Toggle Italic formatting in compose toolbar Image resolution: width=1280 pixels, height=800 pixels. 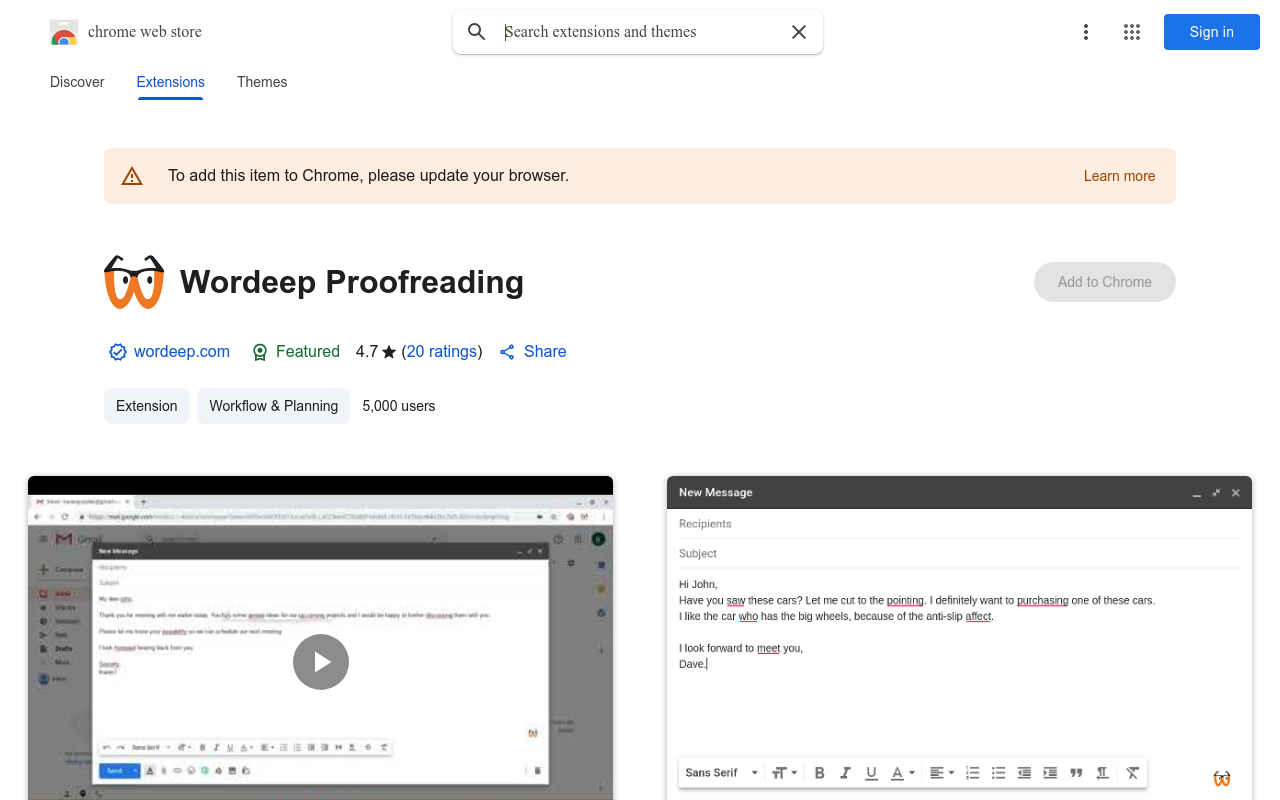coord(846,773)
